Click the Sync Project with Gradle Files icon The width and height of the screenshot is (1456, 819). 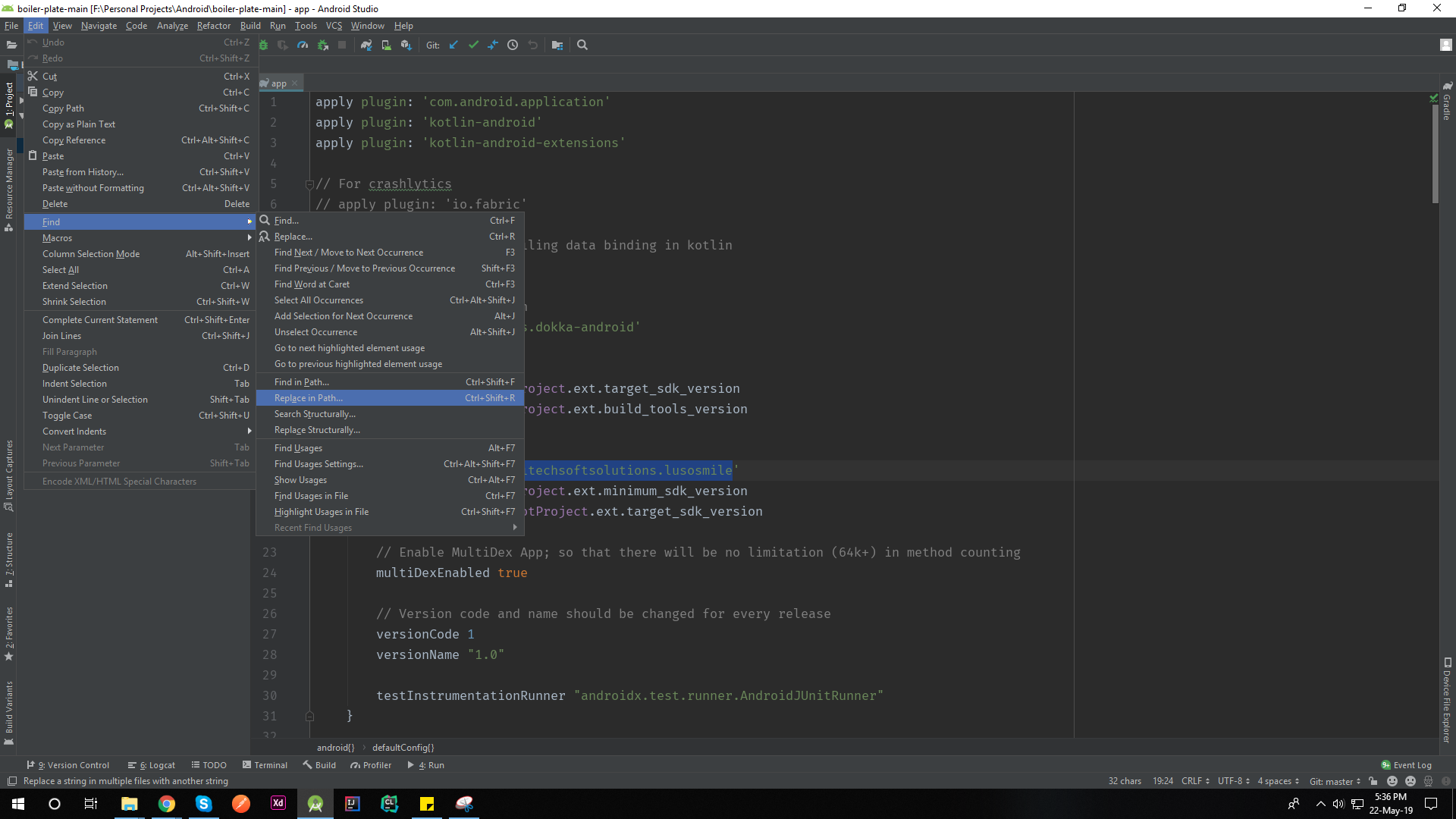(x=366, y=45)
